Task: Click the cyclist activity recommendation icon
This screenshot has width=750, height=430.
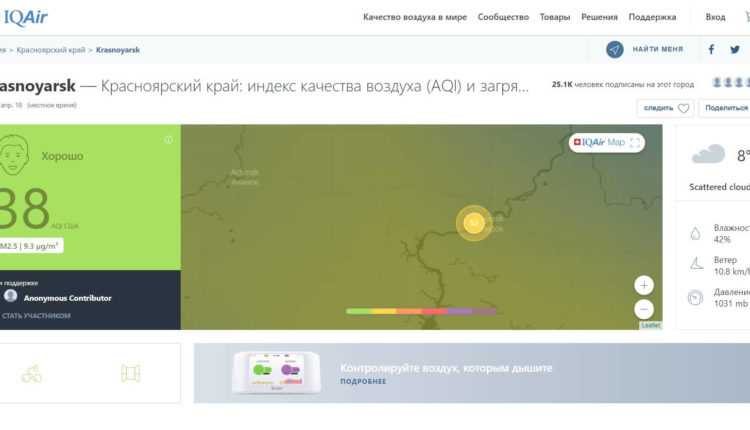Action: coord(32,374)
